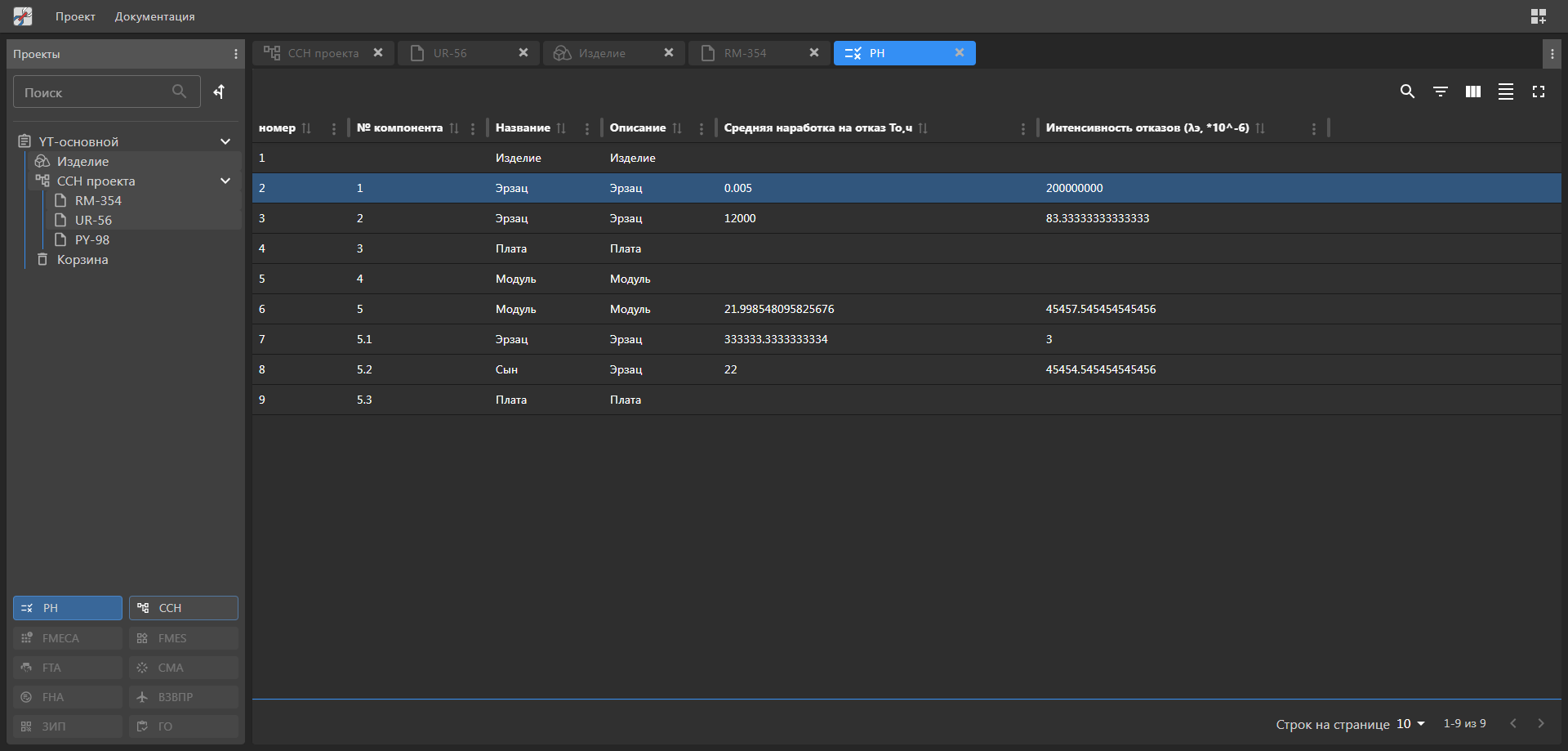Image resolution: width=1568 pixels, height=751 pixels.
Task: Close the RM-354 tab
Action: coord(813,52)
